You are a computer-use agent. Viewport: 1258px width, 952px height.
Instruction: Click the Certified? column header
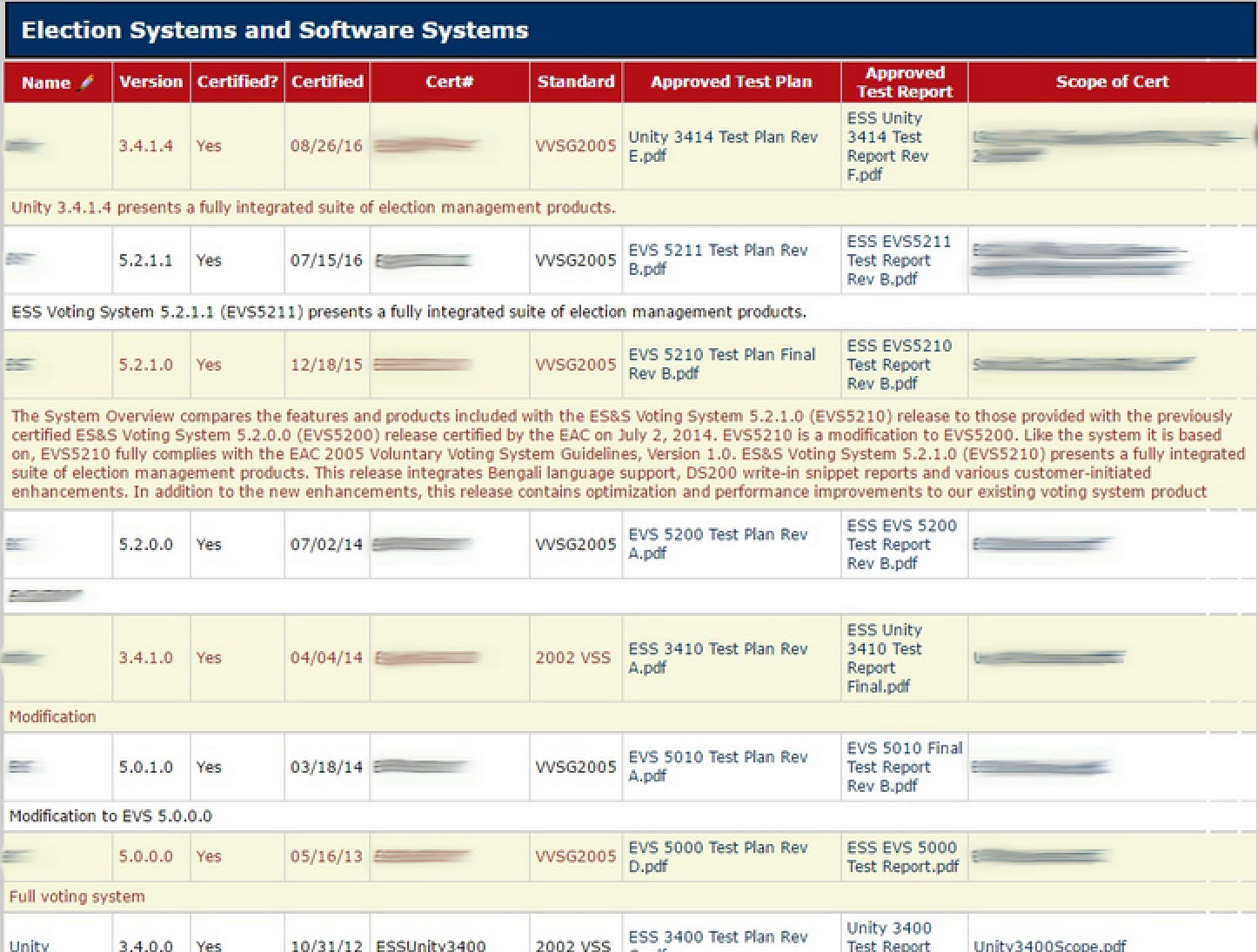pyautogui.click(x=237, y=82)
